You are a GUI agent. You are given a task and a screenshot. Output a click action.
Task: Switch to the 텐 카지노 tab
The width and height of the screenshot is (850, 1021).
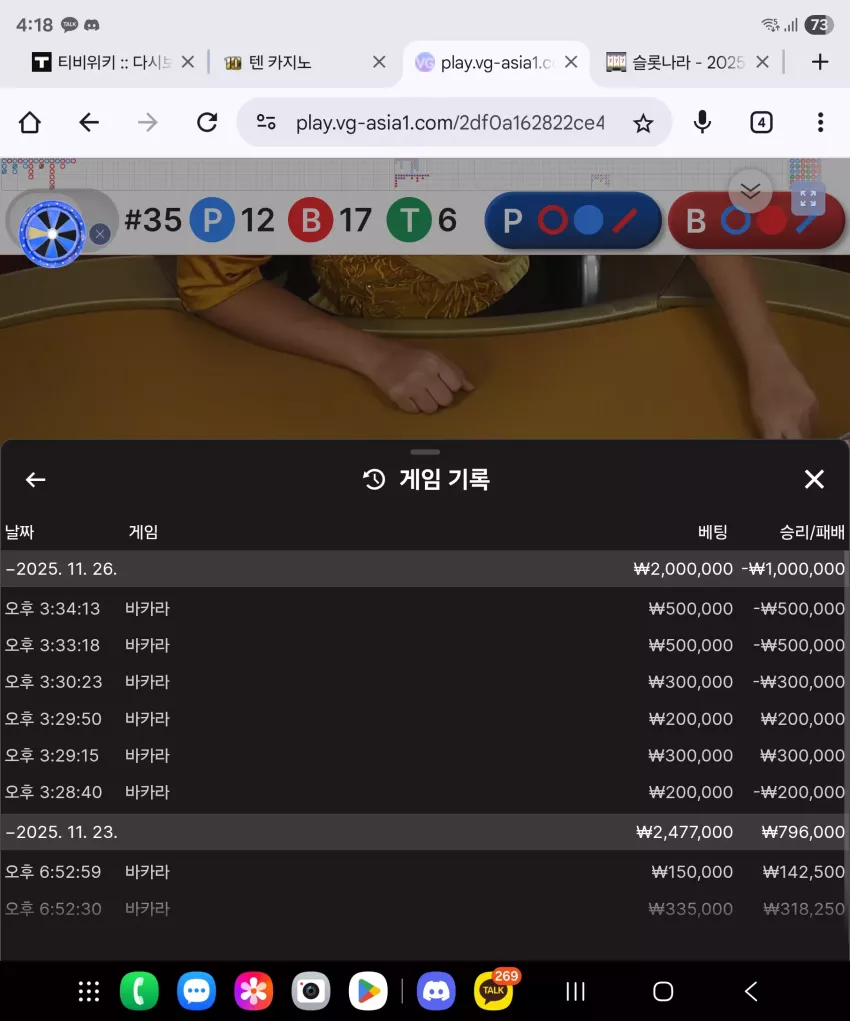click(268, 62)
